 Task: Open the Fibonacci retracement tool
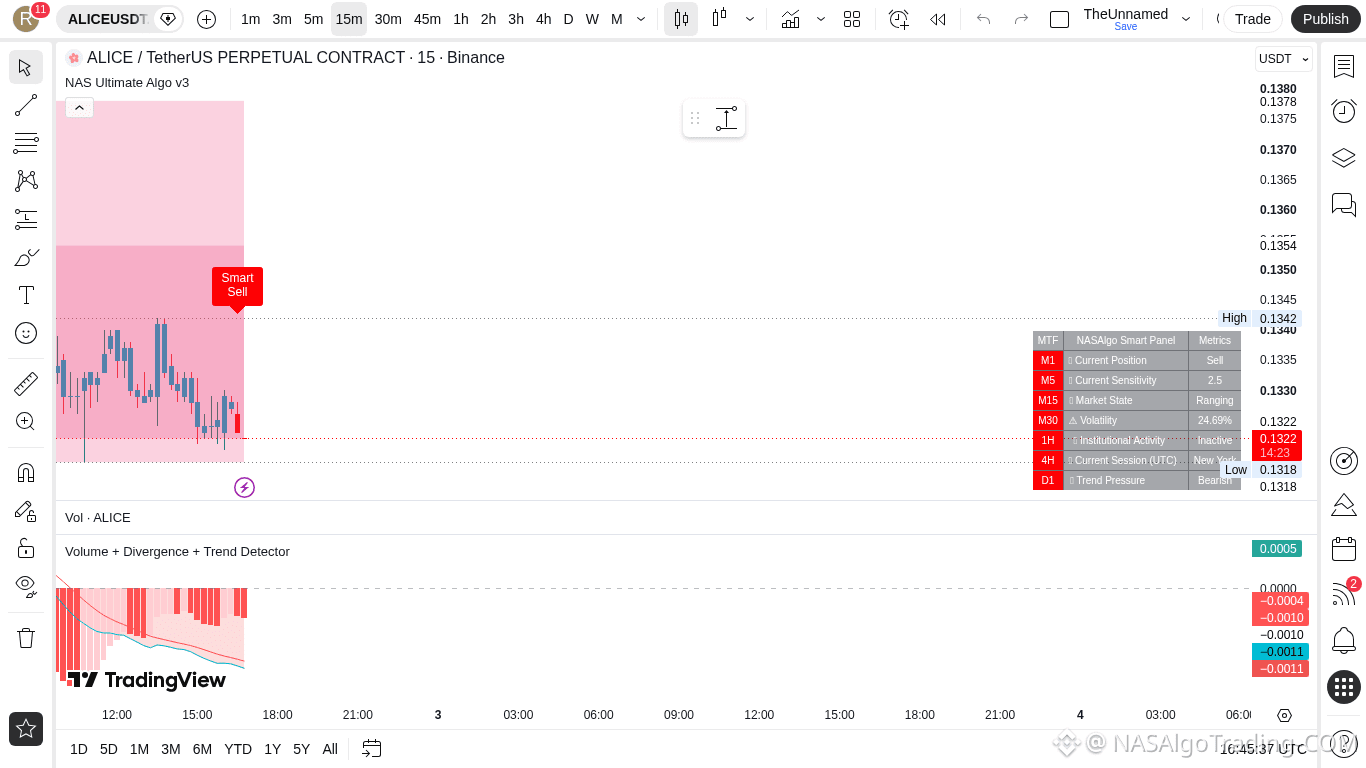(x=26, y=143)
